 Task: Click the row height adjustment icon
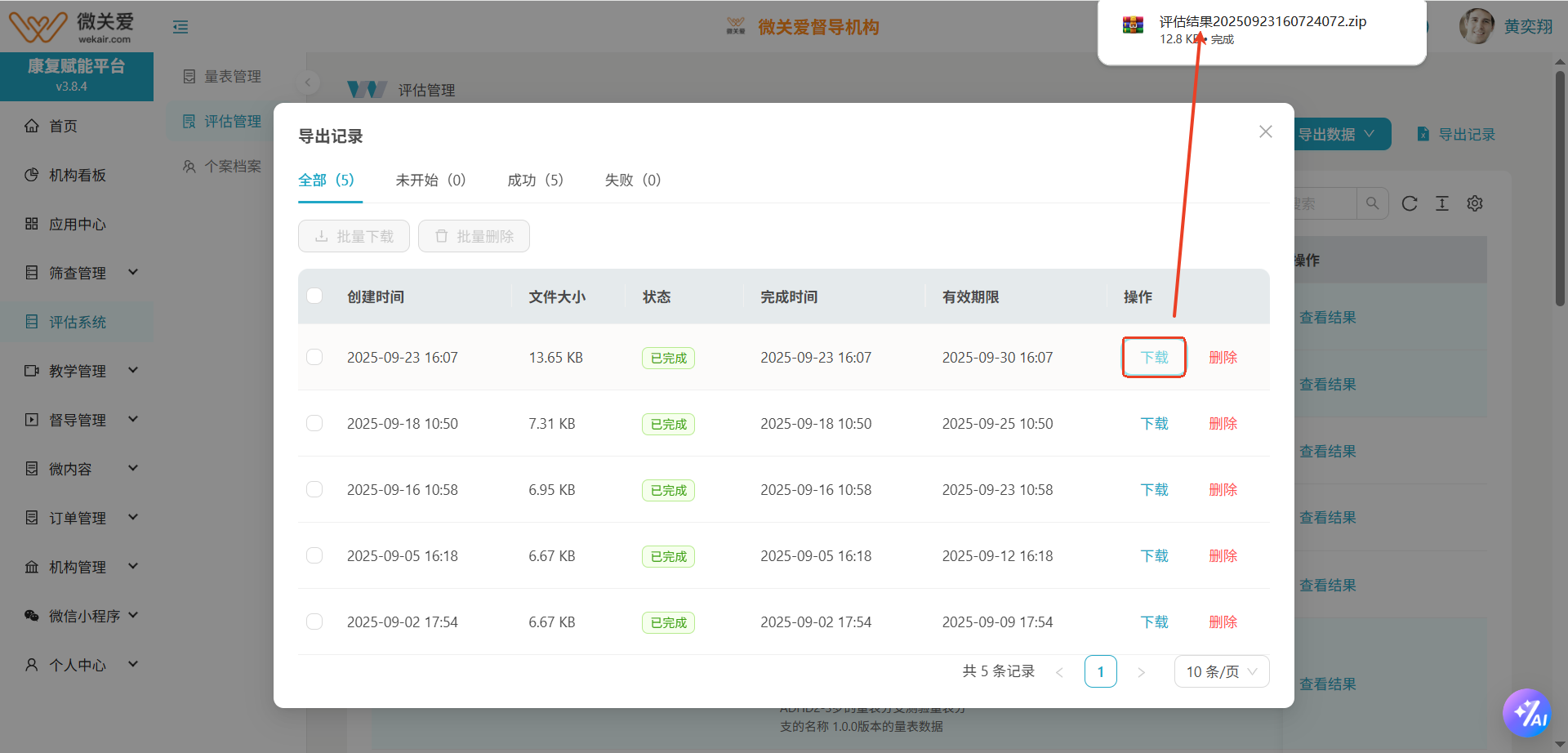1442,203
